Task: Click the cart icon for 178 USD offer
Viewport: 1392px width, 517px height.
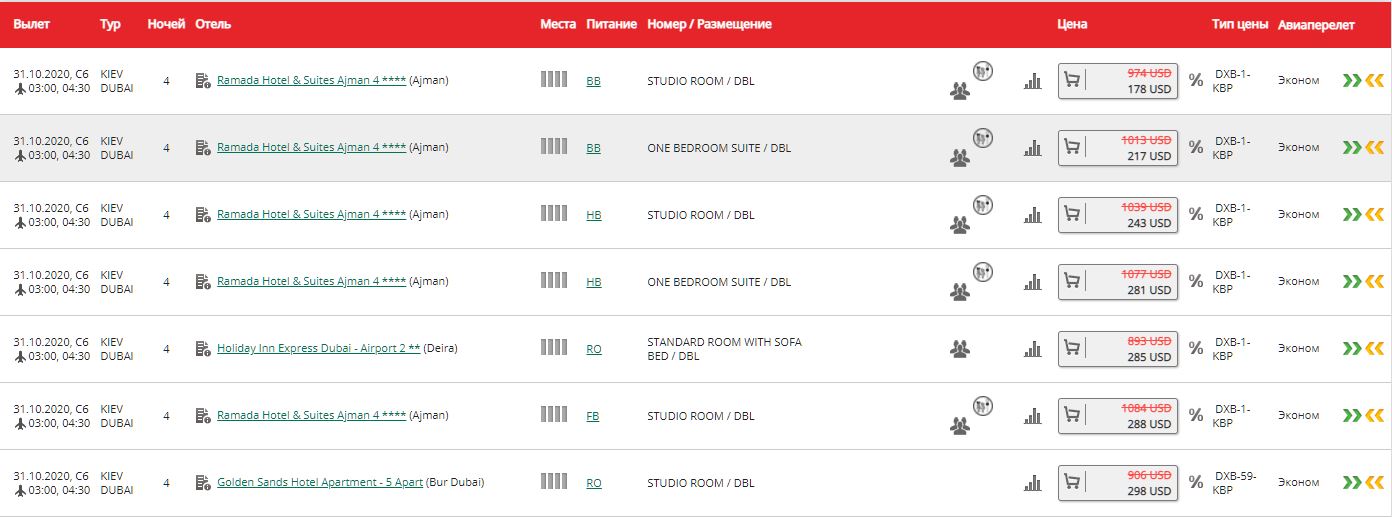Action: tap(1072, 80)
